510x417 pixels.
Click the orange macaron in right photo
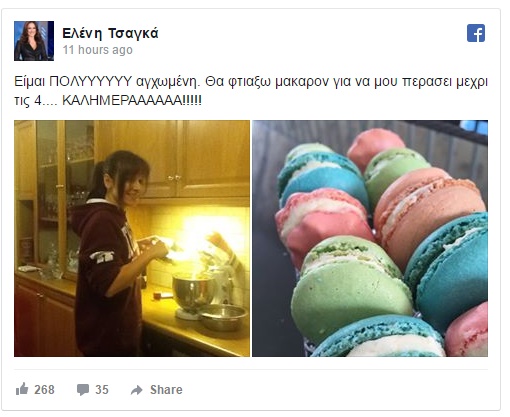[428, 213]
